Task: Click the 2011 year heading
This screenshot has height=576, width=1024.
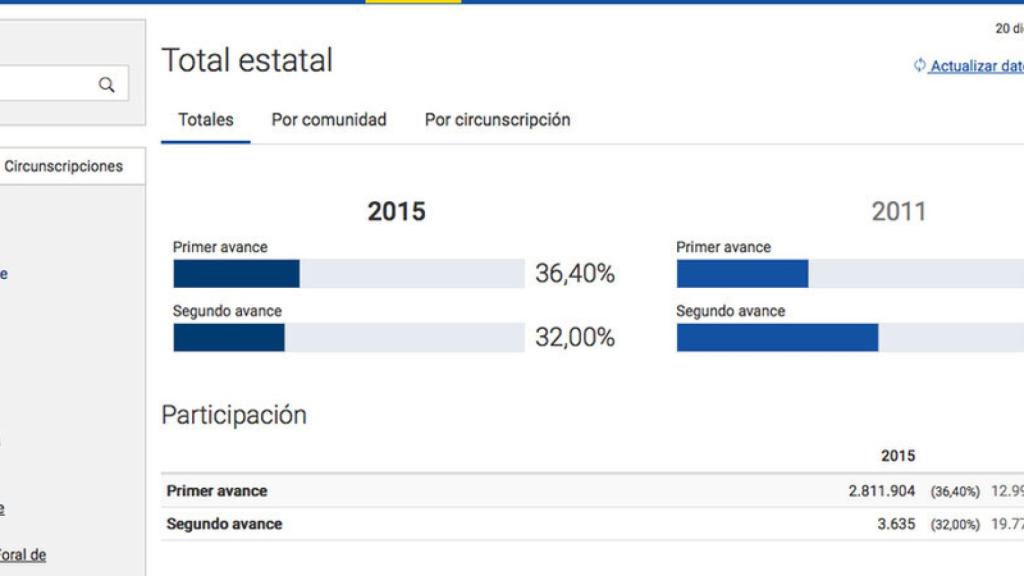Action: coord(898,210)
